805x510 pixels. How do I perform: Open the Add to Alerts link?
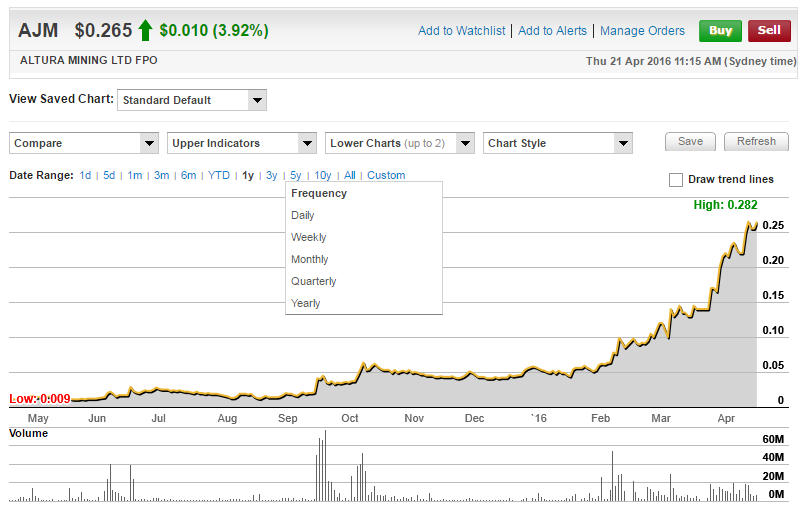pyautogui.click(x=552, y=31)
